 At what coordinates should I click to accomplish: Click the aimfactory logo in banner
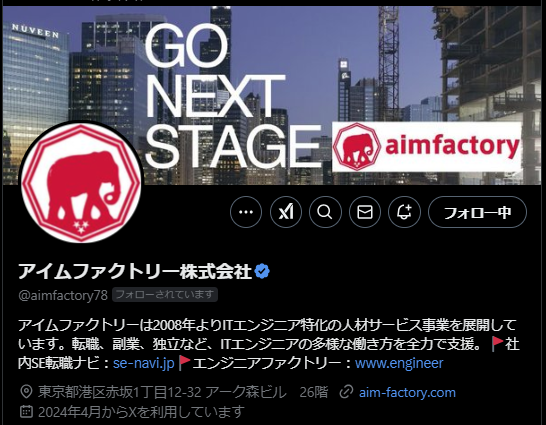click(427, 147)
